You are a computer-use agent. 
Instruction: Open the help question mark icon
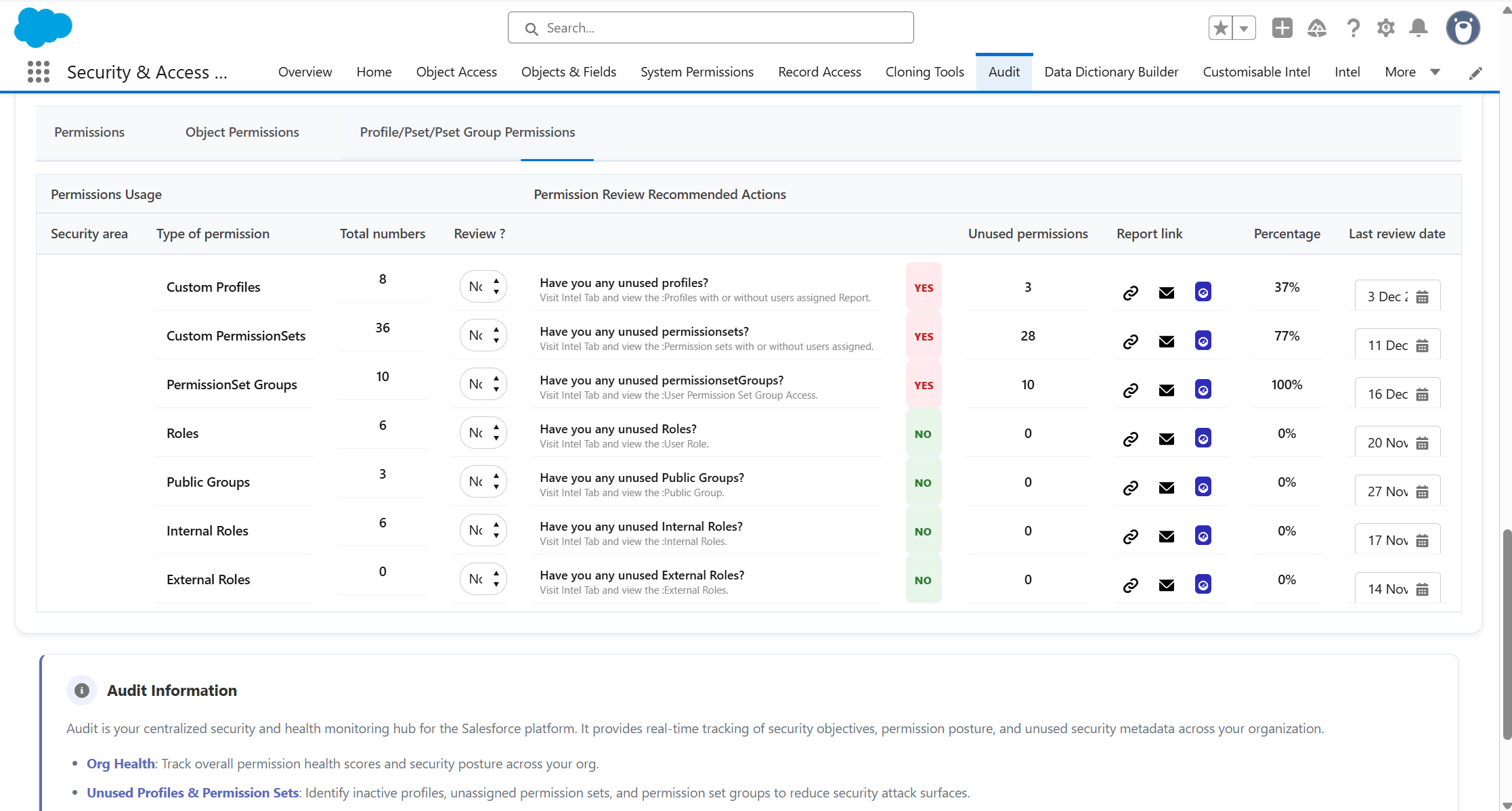click(x=1353, y=28)
